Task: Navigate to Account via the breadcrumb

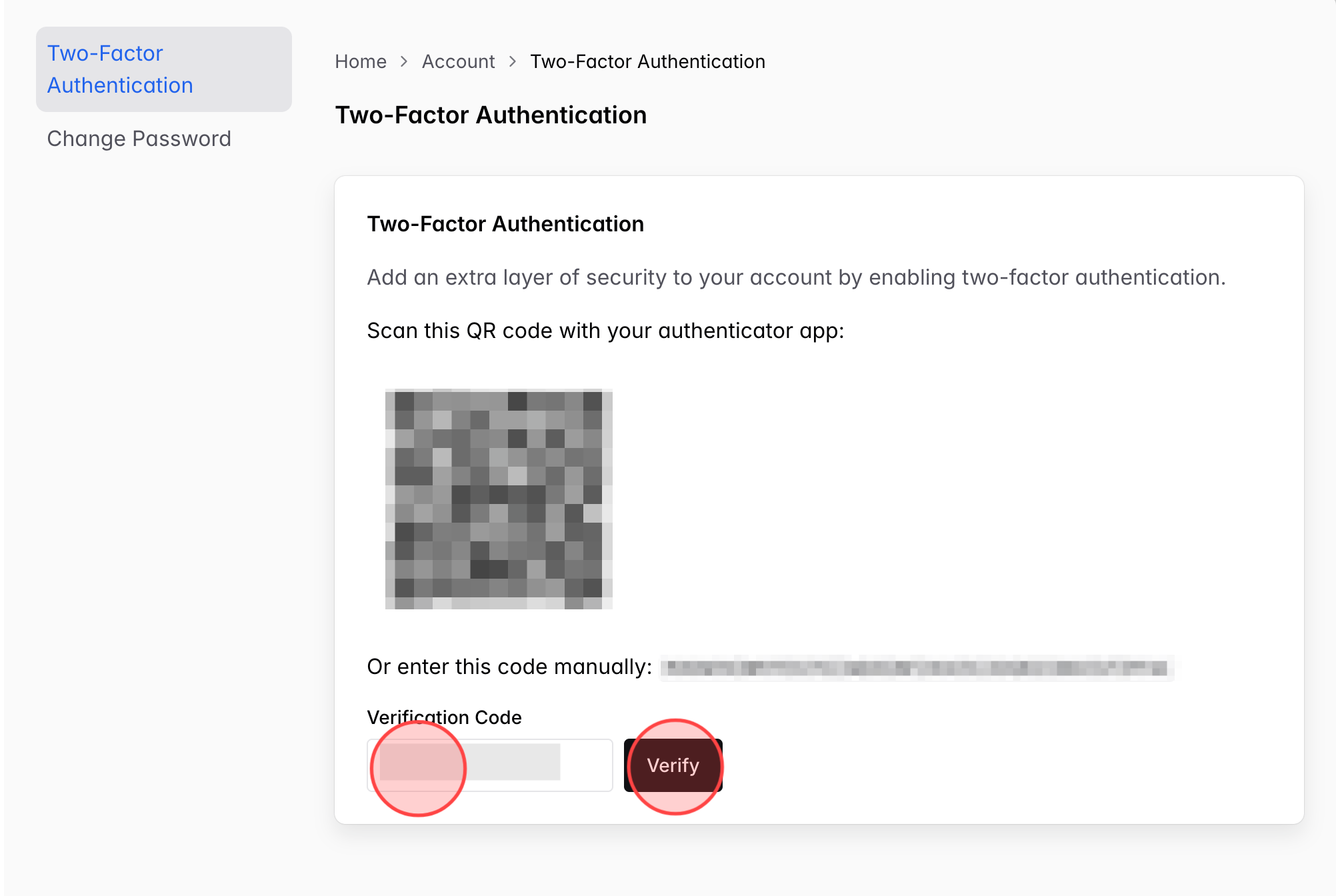Action: pos(458,61)
